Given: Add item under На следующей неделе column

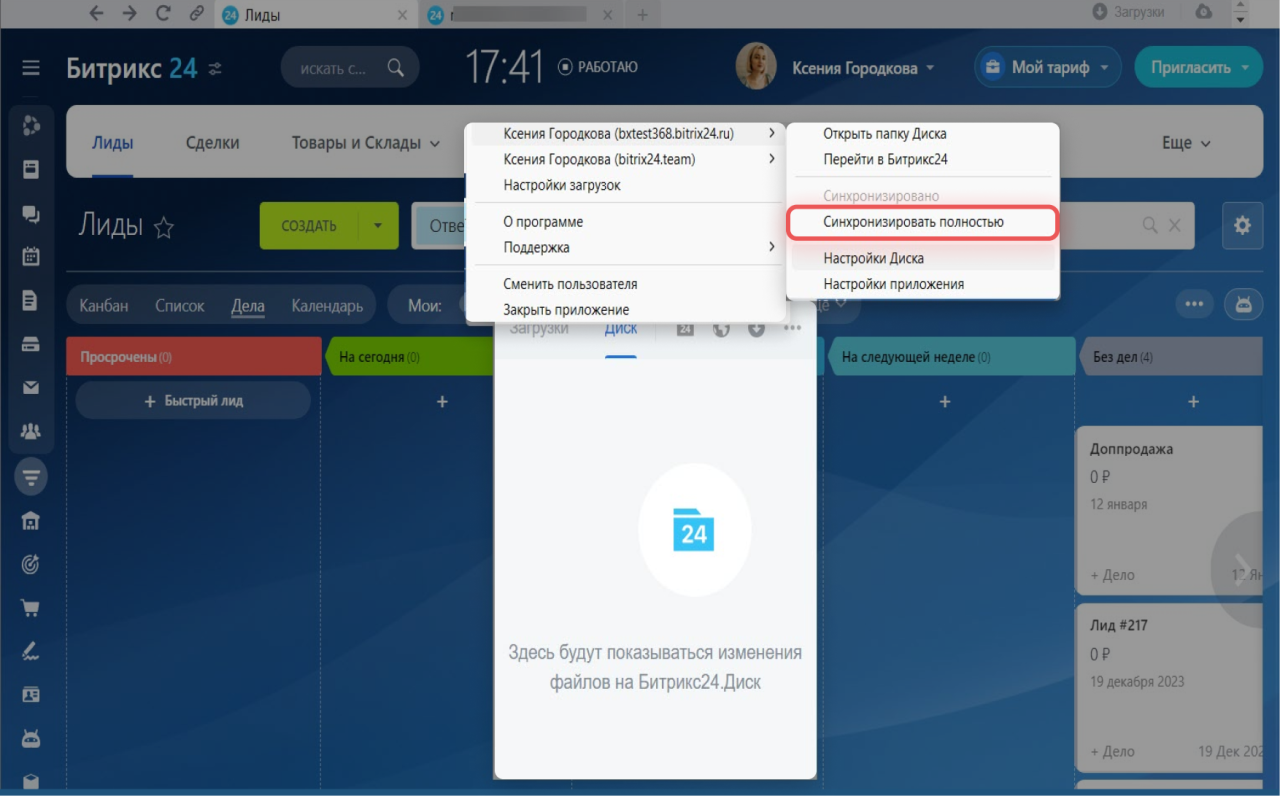Looking at the screenshot, I should [945, 401].
